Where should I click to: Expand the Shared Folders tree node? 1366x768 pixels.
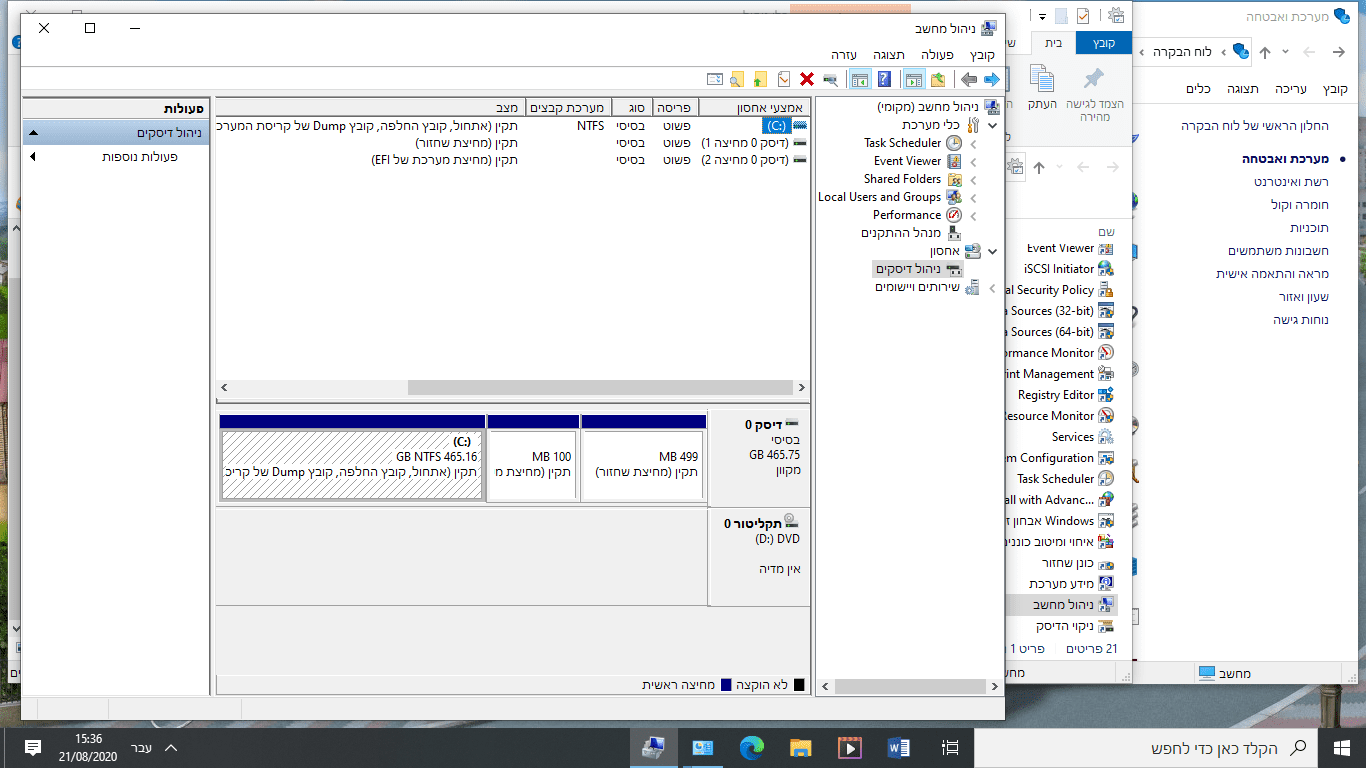pyautogui.click(x=974, y=179)
